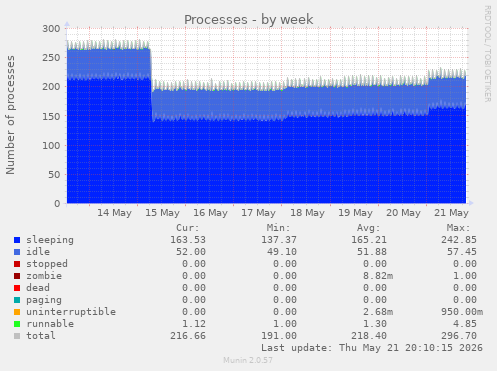Click the 'Processes - by week' title
Viewport: 497px width, 371px height.
pyautogui.click(x=249, y=19)
